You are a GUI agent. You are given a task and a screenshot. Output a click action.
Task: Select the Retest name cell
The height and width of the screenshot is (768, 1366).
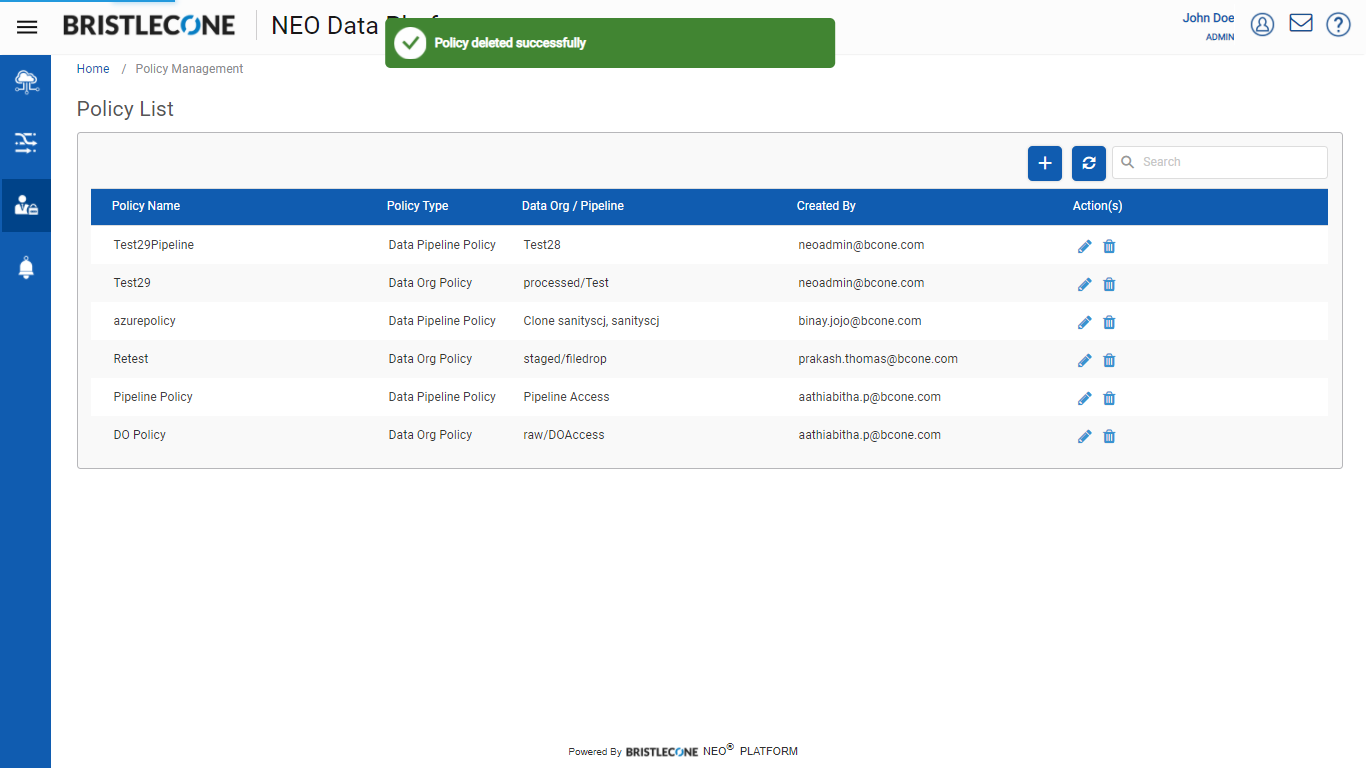click(131, 359)
